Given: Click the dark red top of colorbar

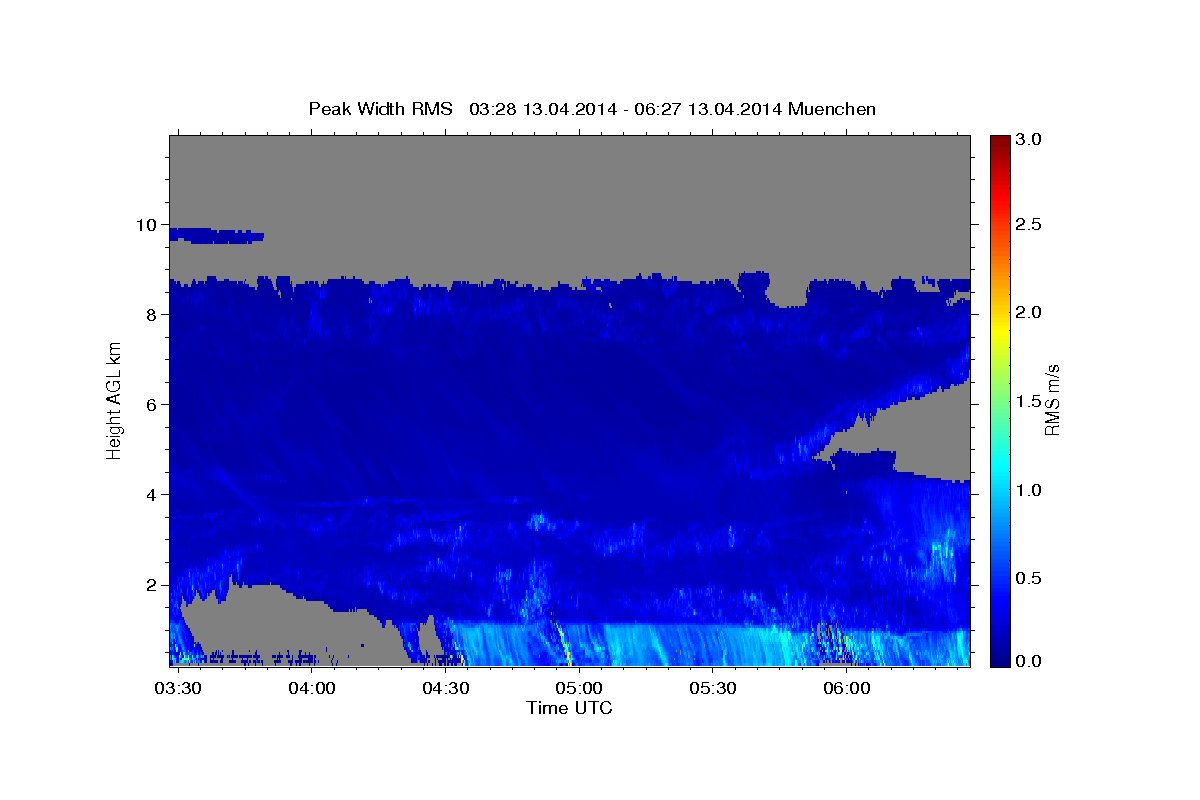Looking at the screenshot, I should tap(998, 142).
